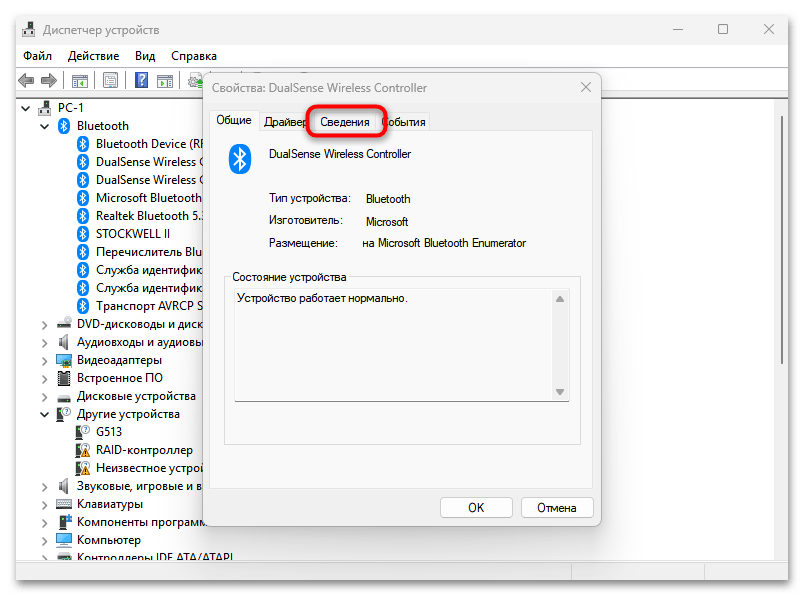Expand the Видеоадаптеры category
This screenshot has height=596, width=804.
pos(45,361)
